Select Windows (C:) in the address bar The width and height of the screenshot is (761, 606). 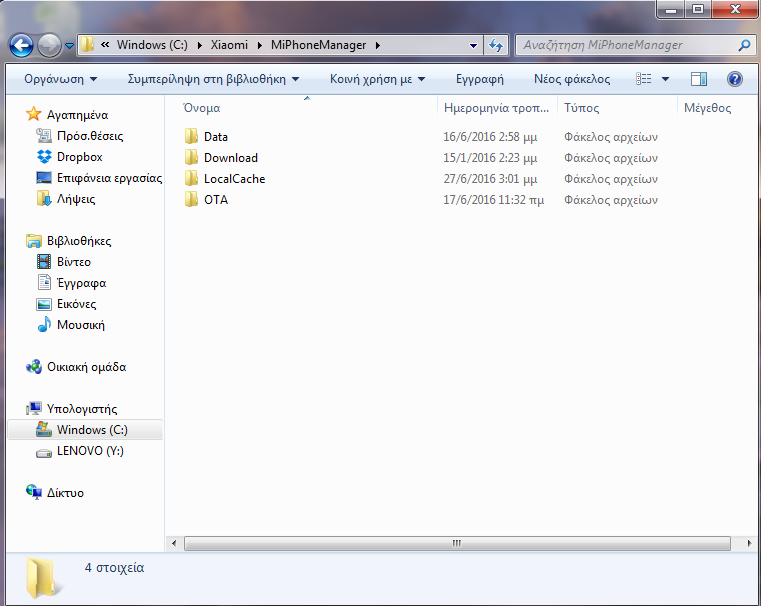coord(152,45)
